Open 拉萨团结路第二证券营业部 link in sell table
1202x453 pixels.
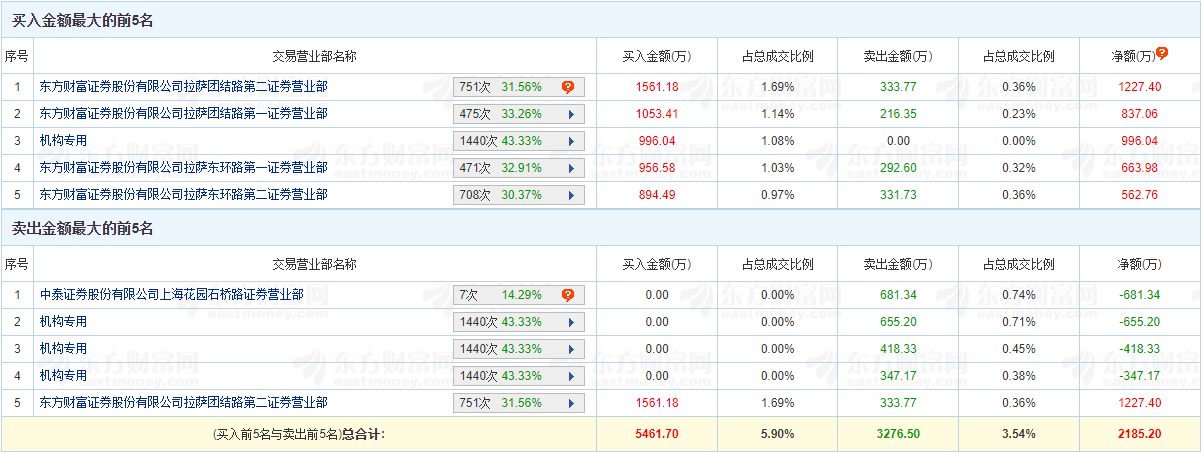click(183, 403)
